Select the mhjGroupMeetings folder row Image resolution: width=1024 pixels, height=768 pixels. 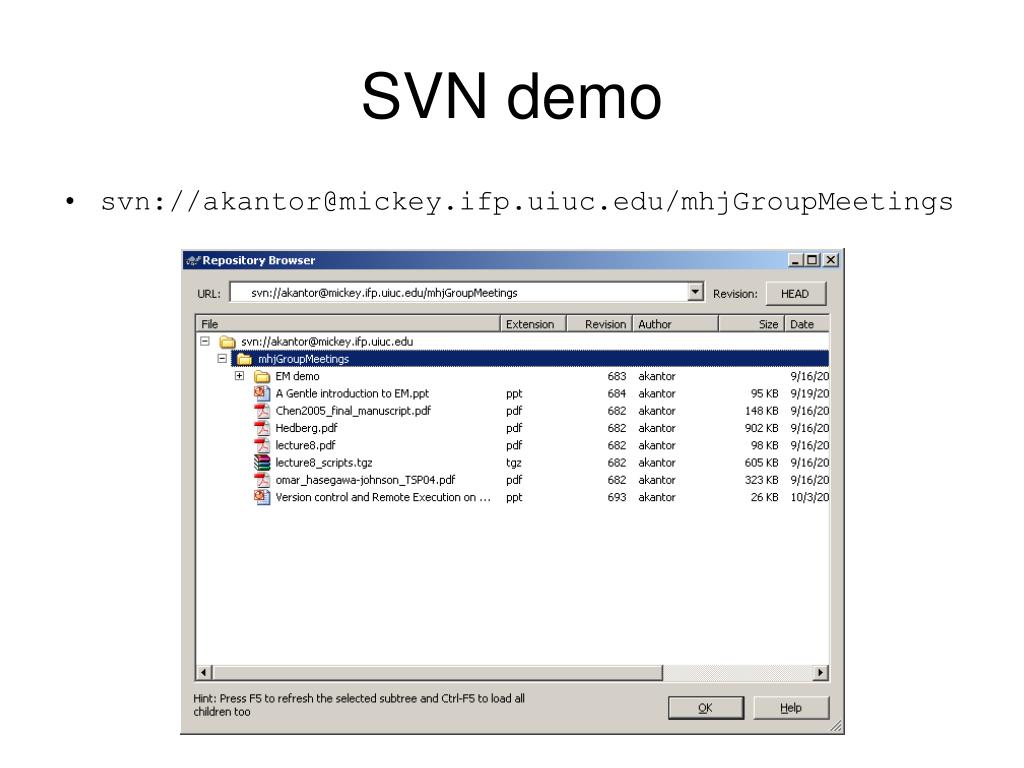point(530,359)
